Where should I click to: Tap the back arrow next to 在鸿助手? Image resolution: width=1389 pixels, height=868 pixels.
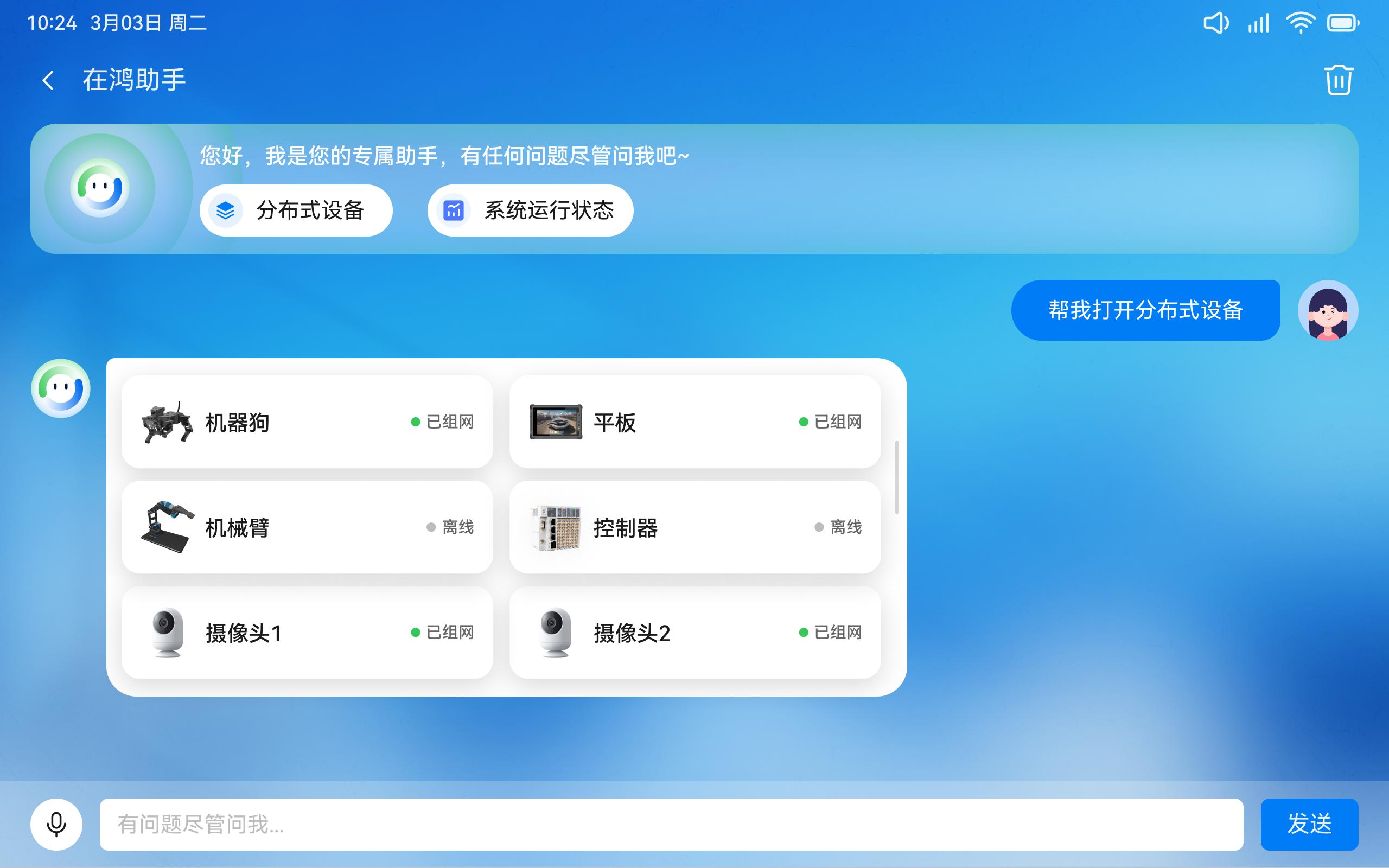(48, 80)
